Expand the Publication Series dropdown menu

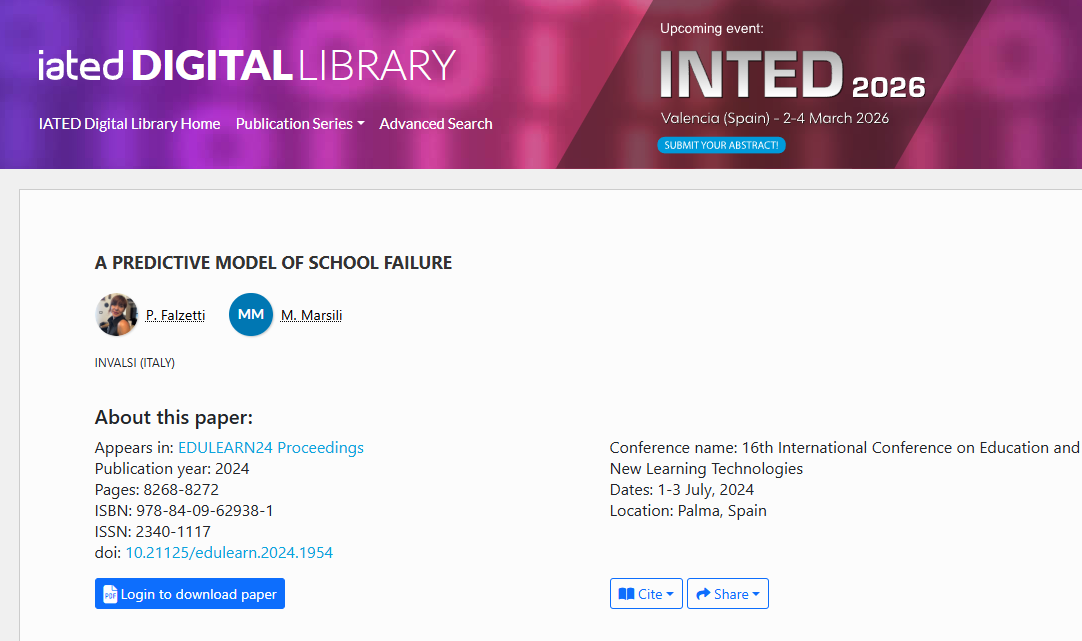[x=299, y=124]
